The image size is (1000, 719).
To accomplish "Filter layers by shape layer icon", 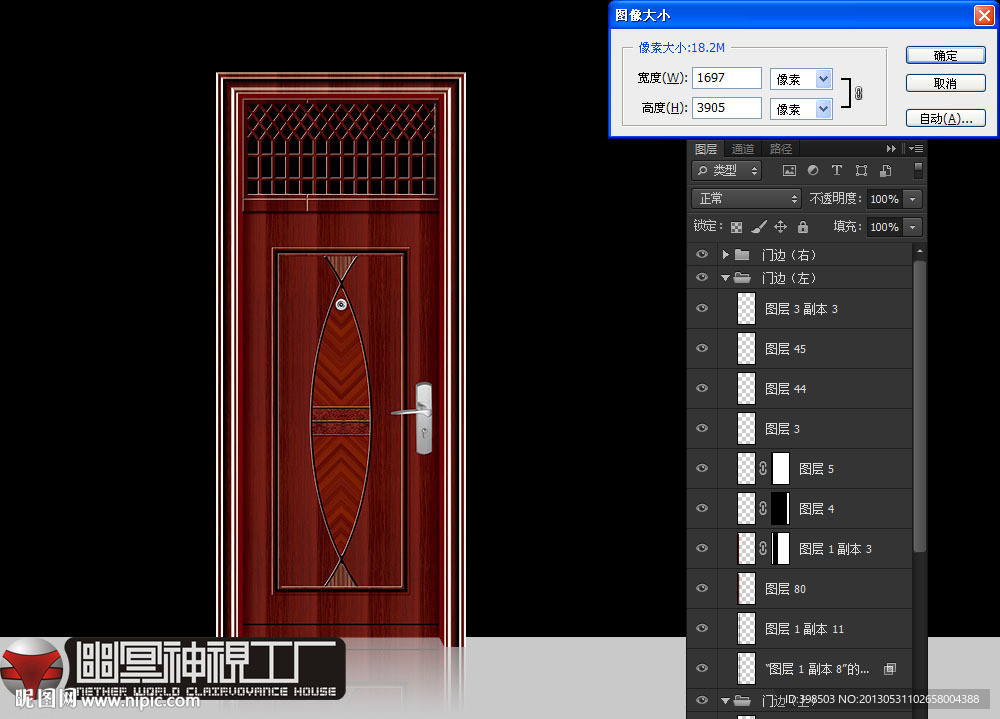I will coord(862,170).
